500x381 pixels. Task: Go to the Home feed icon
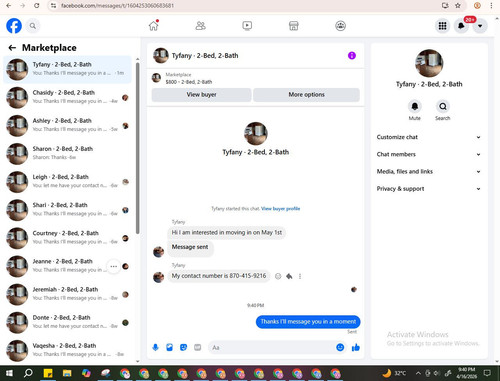[154, 26]
